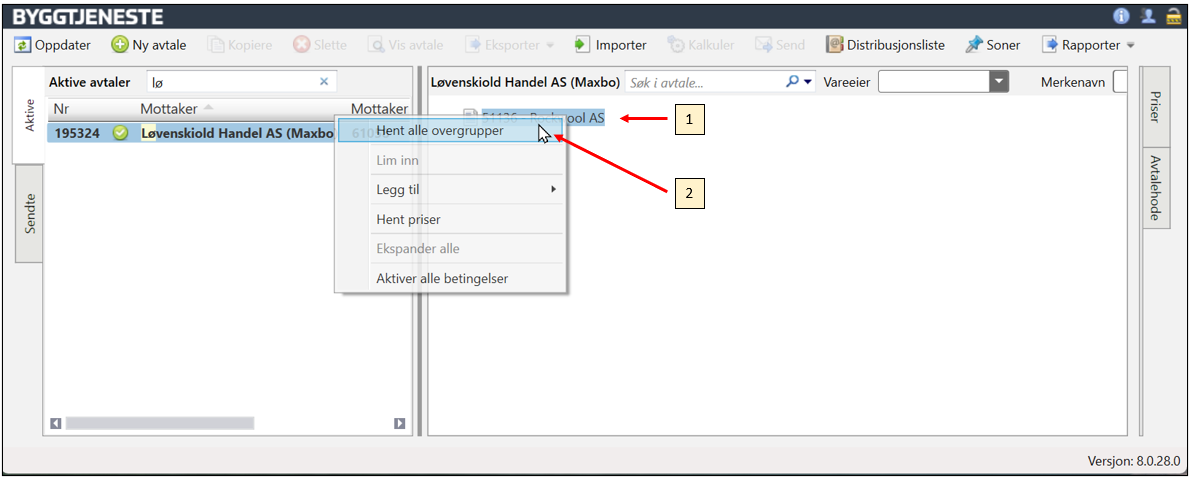Clear the Aktive avtaler search filter
This screenshot has width=1192, height=480.
click(x=324, y=82)
